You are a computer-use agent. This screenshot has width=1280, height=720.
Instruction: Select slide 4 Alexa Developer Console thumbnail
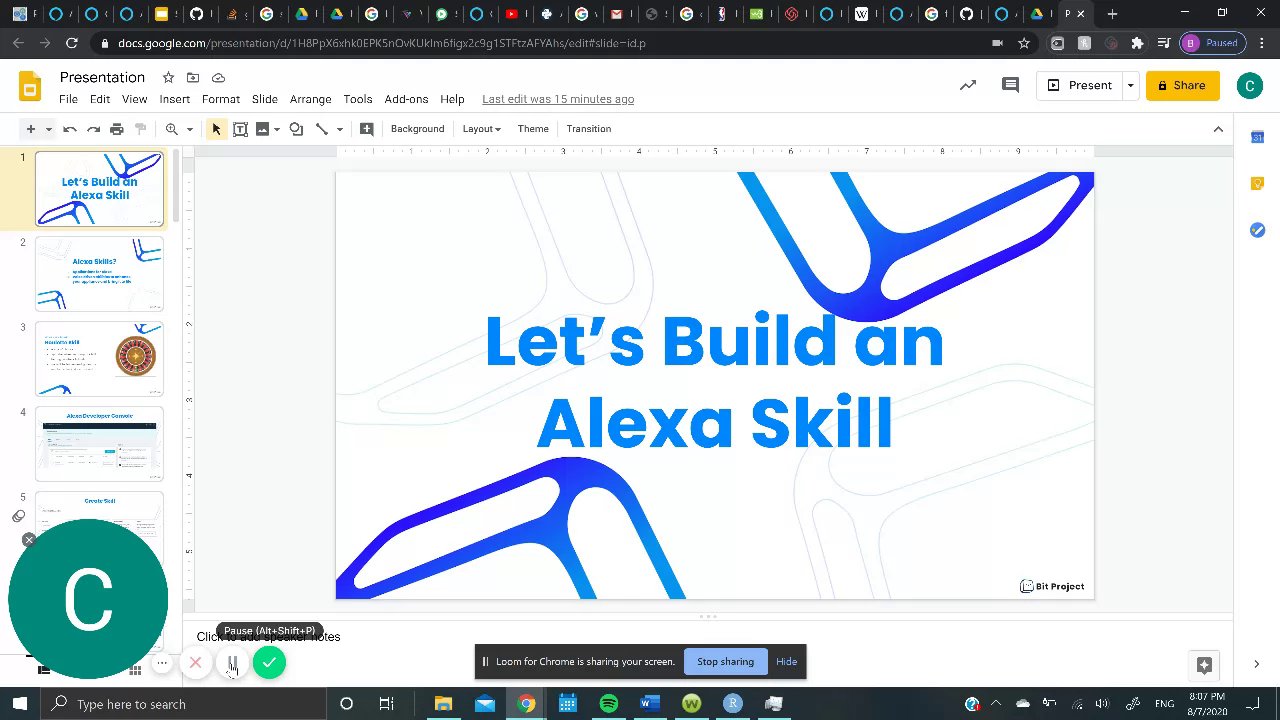tap(99, 443)
